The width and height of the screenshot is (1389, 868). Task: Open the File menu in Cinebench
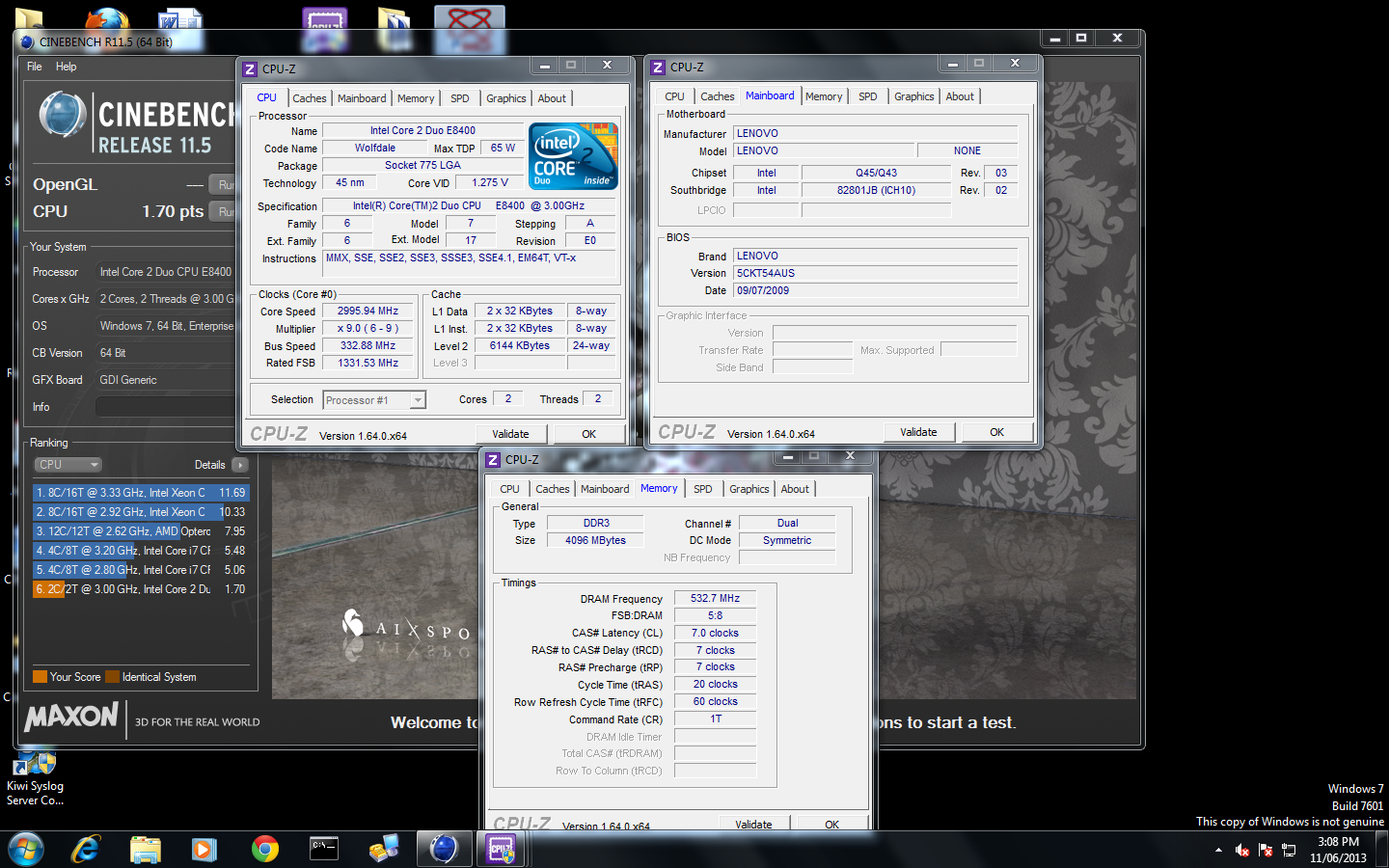(x=35, y=67)
